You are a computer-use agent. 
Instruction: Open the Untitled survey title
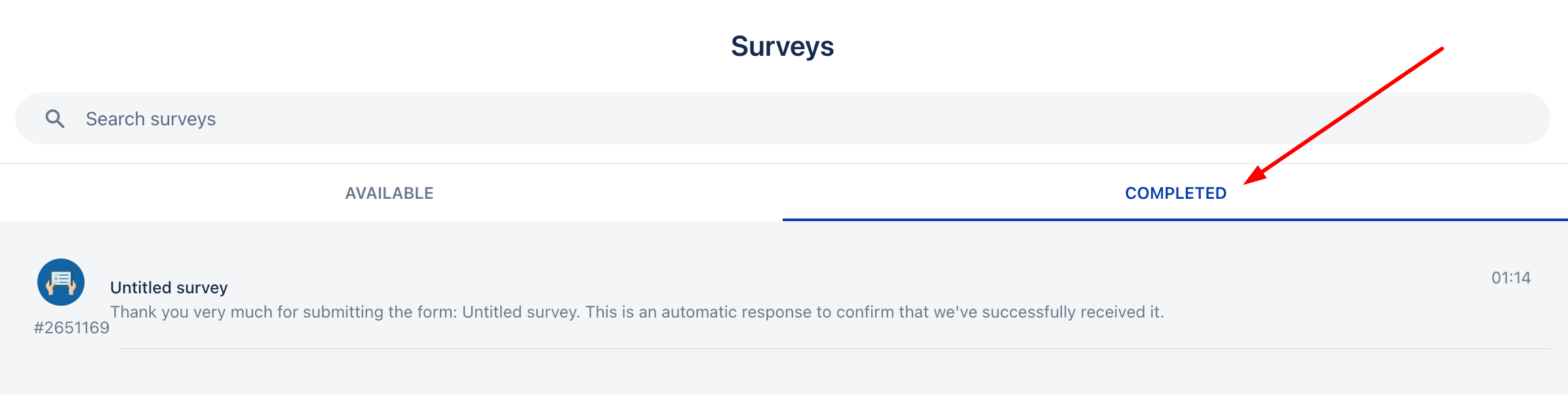(169, 287)
